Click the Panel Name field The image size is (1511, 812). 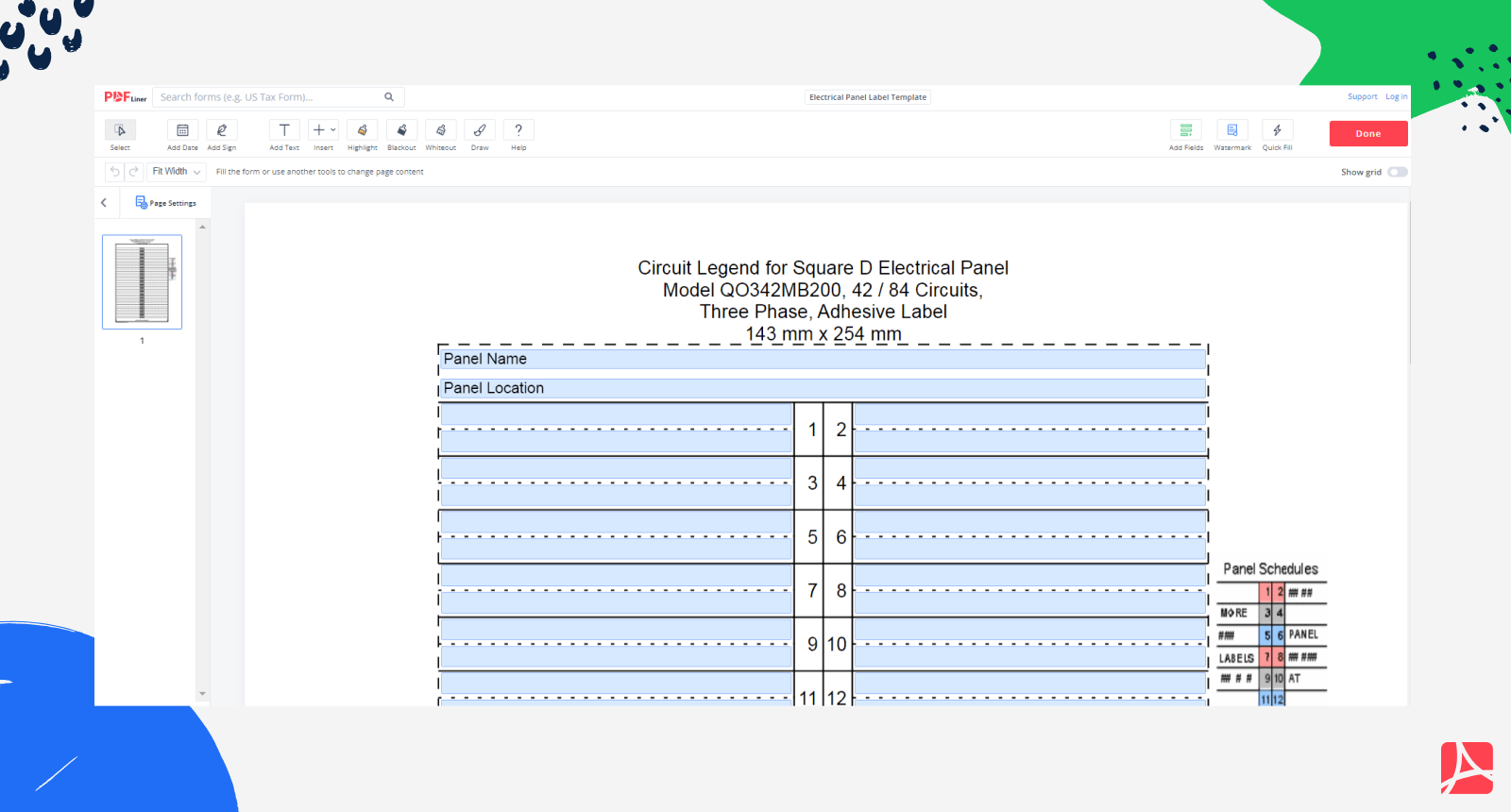(x=823, y=359)
